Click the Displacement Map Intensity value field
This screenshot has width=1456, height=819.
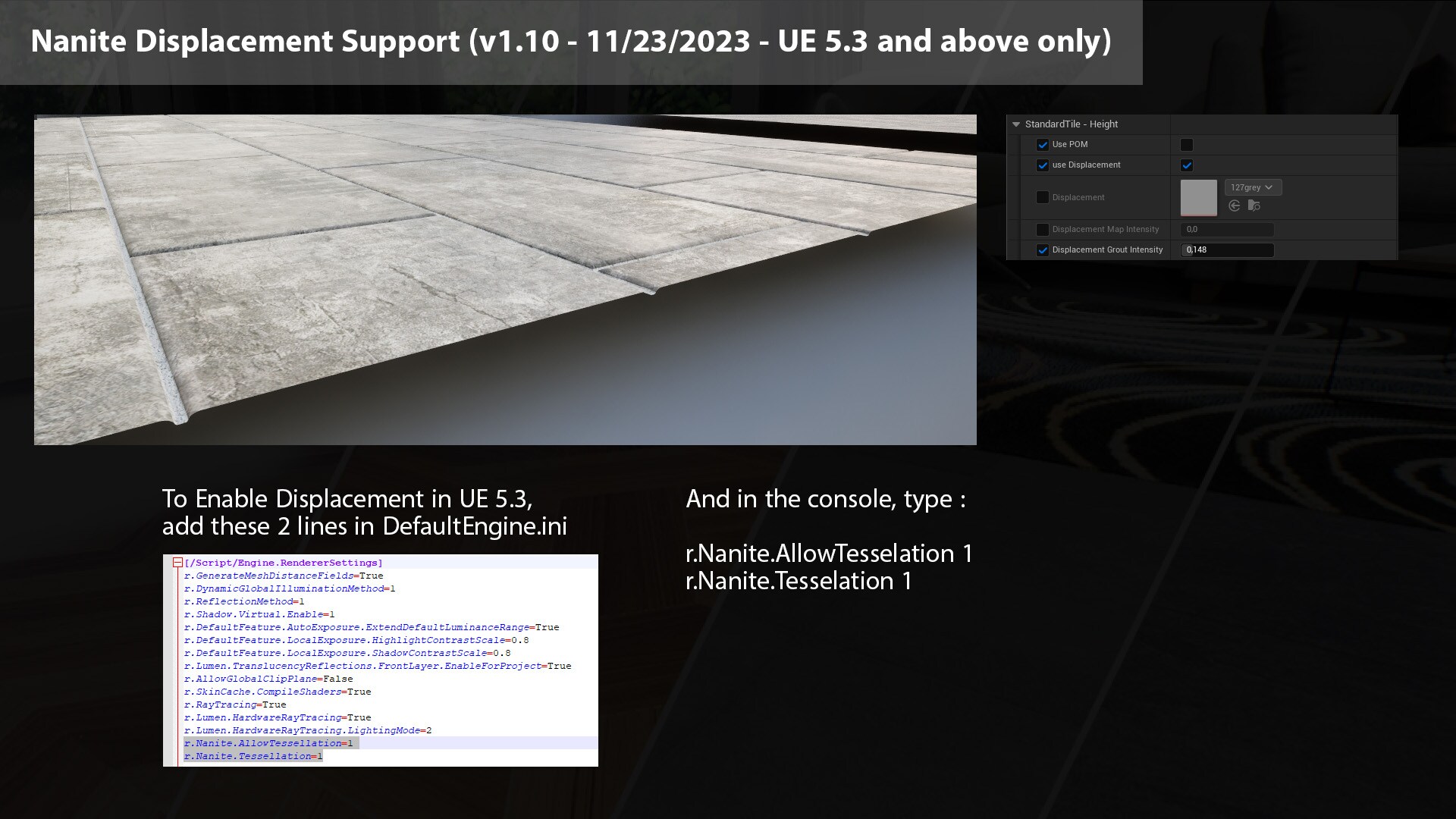tap(1227, 230)
